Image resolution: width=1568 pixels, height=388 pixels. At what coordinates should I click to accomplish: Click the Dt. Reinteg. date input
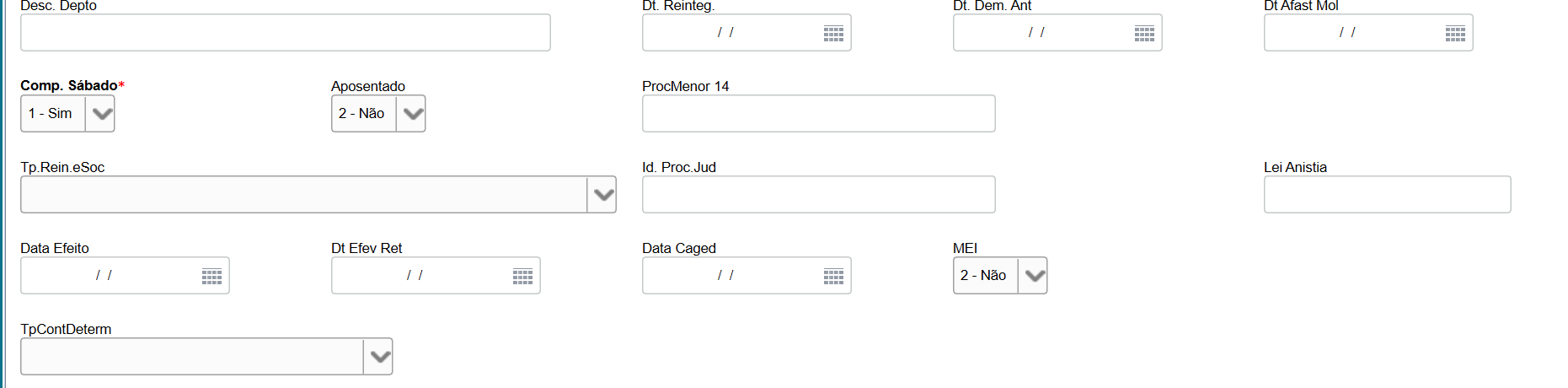pos(726,33)
